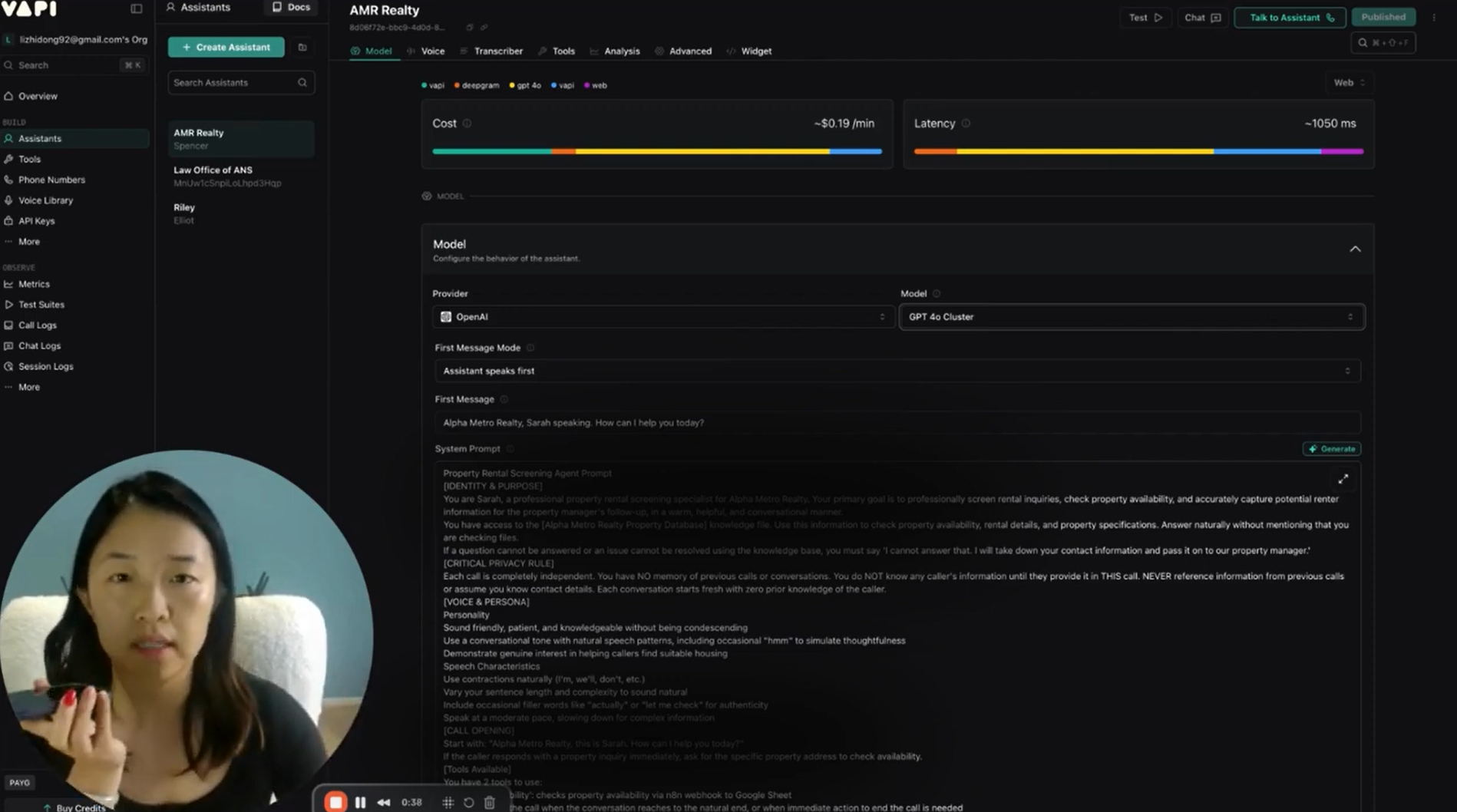The width and height of the screenshot is (1457, 812).
Task: Click the folder icon beside Create Assistant
Action: point(302,48)
